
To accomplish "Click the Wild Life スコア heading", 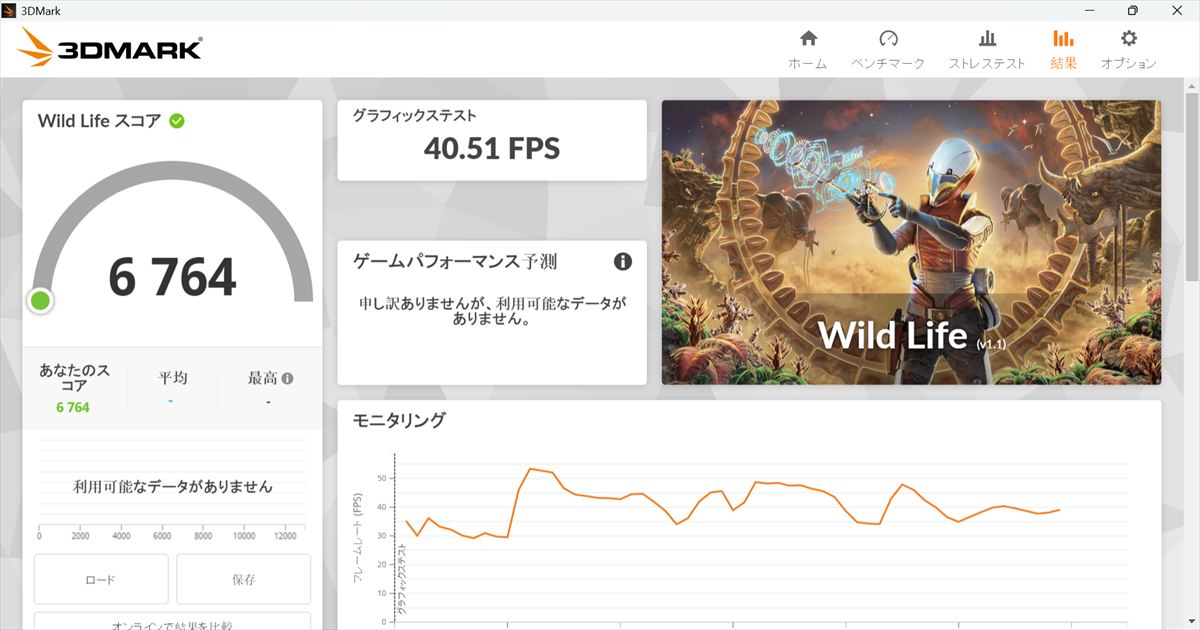I will click(99, 121).
